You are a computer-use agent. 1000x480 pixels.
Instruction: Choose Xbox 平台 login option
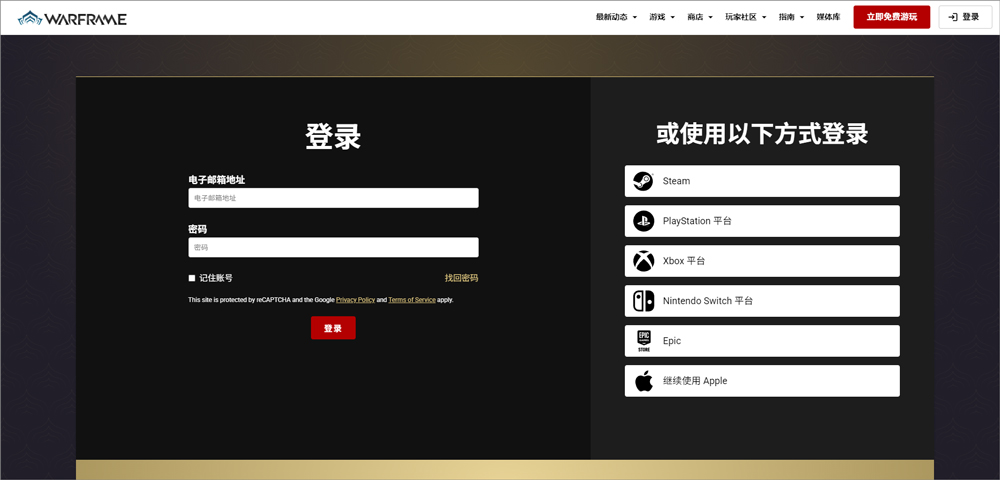[762, 261]
